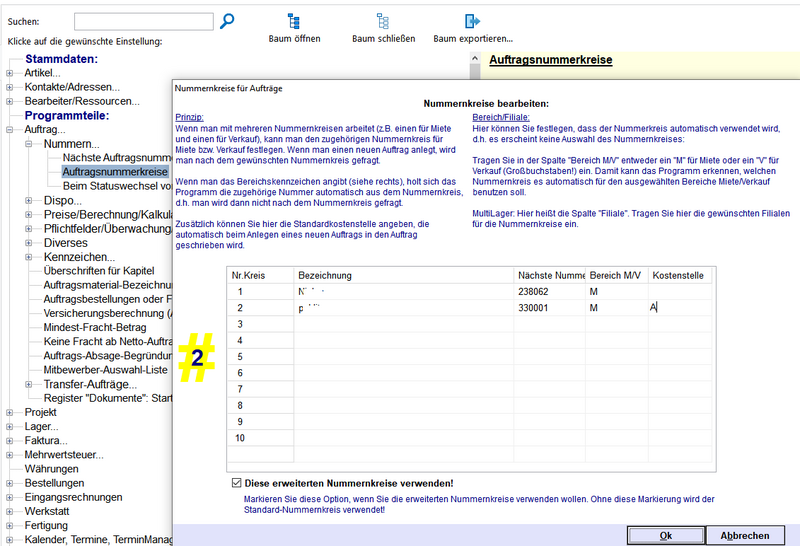Focus the Suchen input field
The image size is (800, 546).
144,22
